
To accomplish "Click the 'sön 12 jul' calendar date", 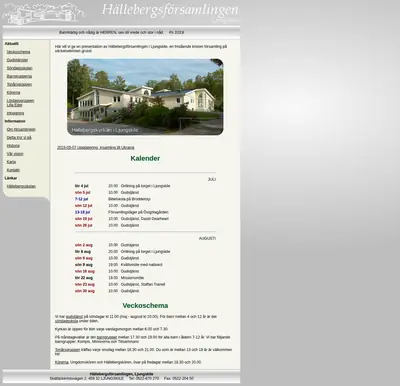I will [x=84, y=206].
